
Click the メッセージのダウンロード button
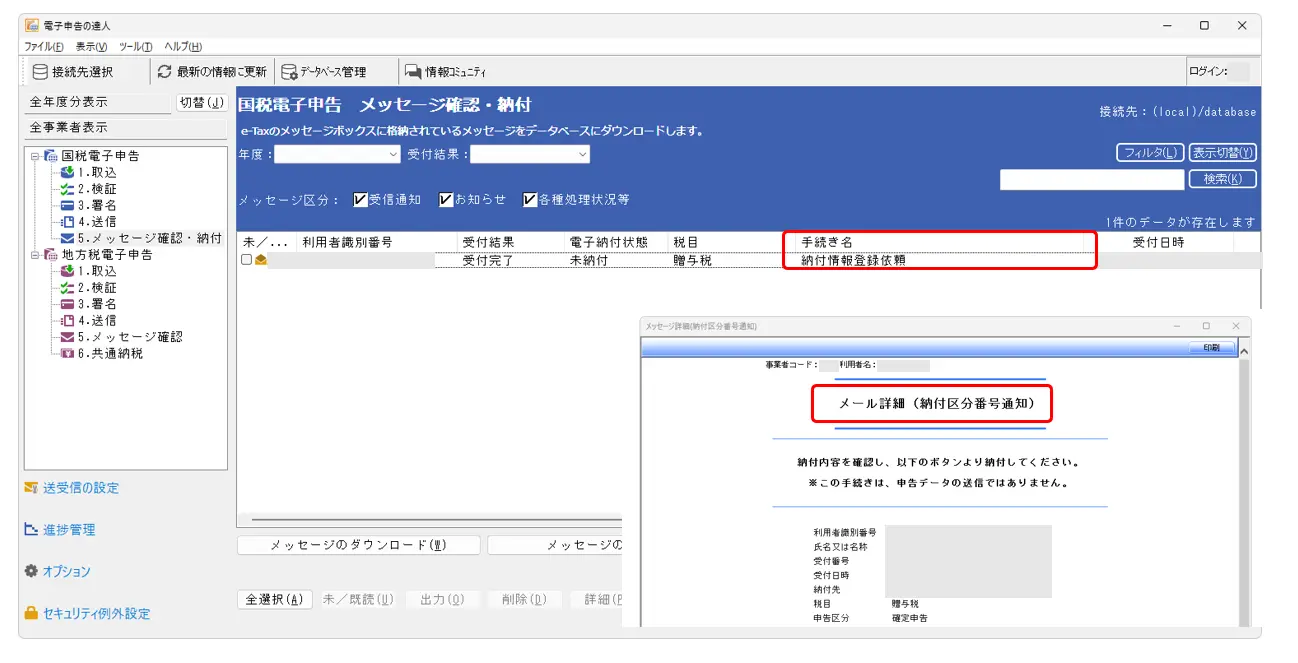point(358,545)
